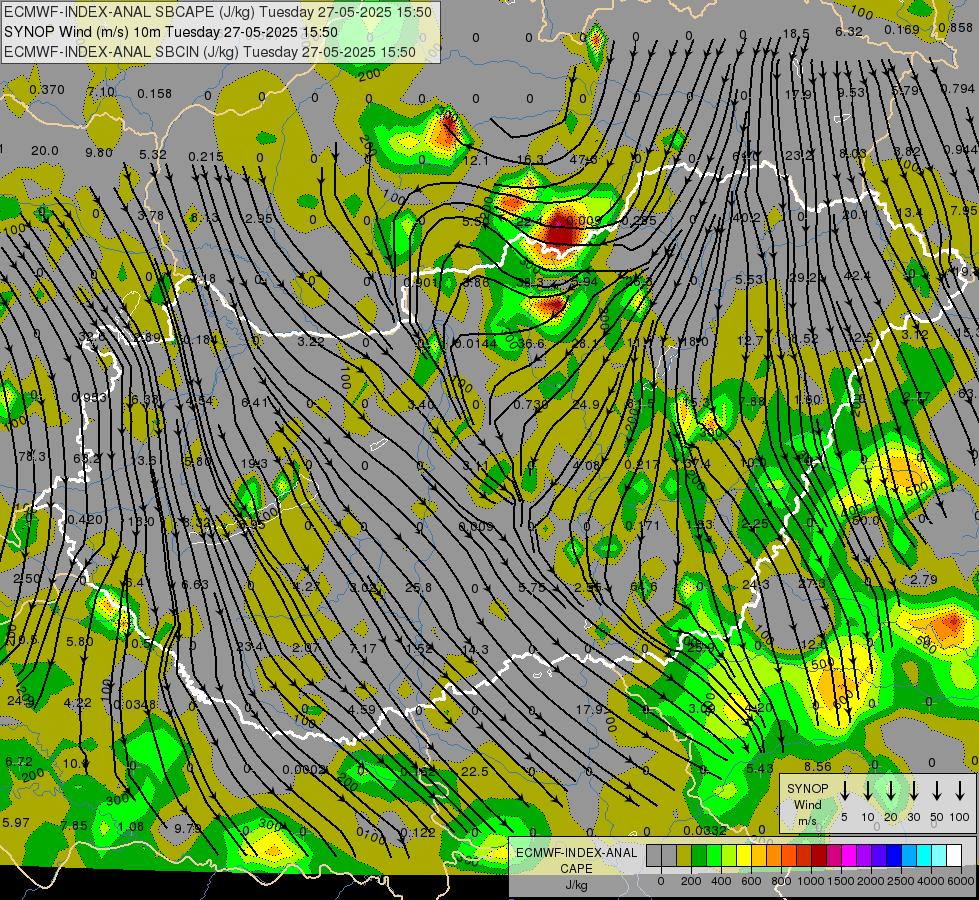The width and height of the screenshot is (979, 900).
Task: Click the 0.0332 value on the map
Action: pos(705,831)
